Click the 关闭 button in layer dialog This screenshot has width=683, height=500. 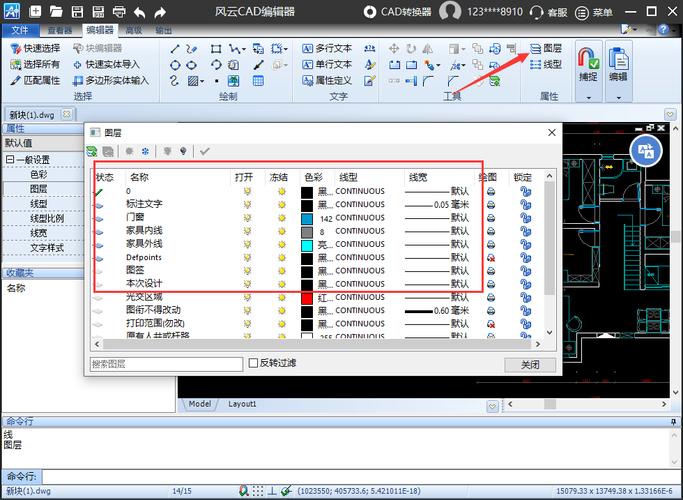(x=530, y=365)
